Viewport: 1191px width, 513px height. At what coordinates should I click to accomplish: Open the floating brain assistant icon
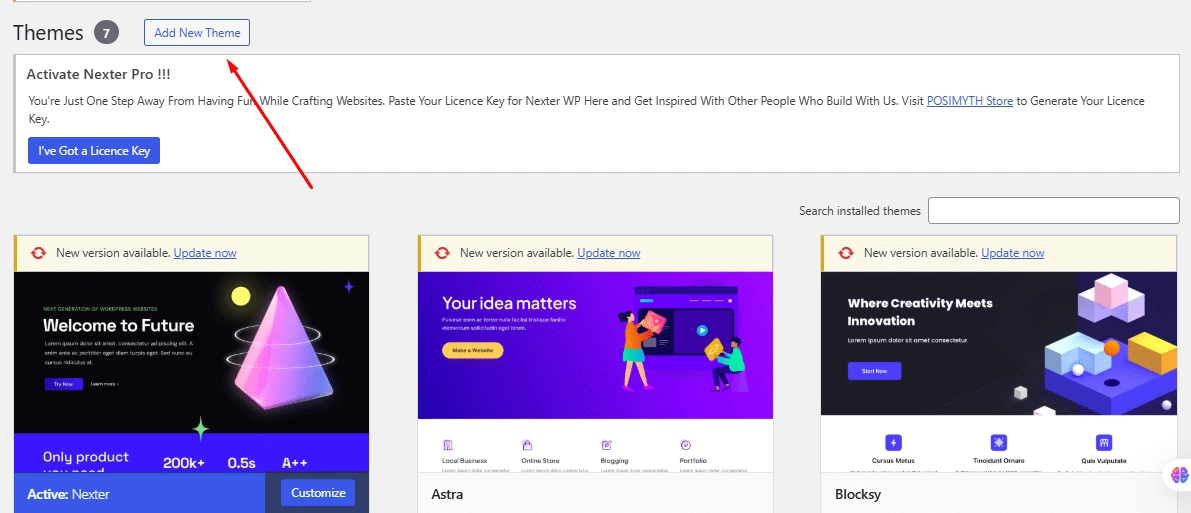1179,476
